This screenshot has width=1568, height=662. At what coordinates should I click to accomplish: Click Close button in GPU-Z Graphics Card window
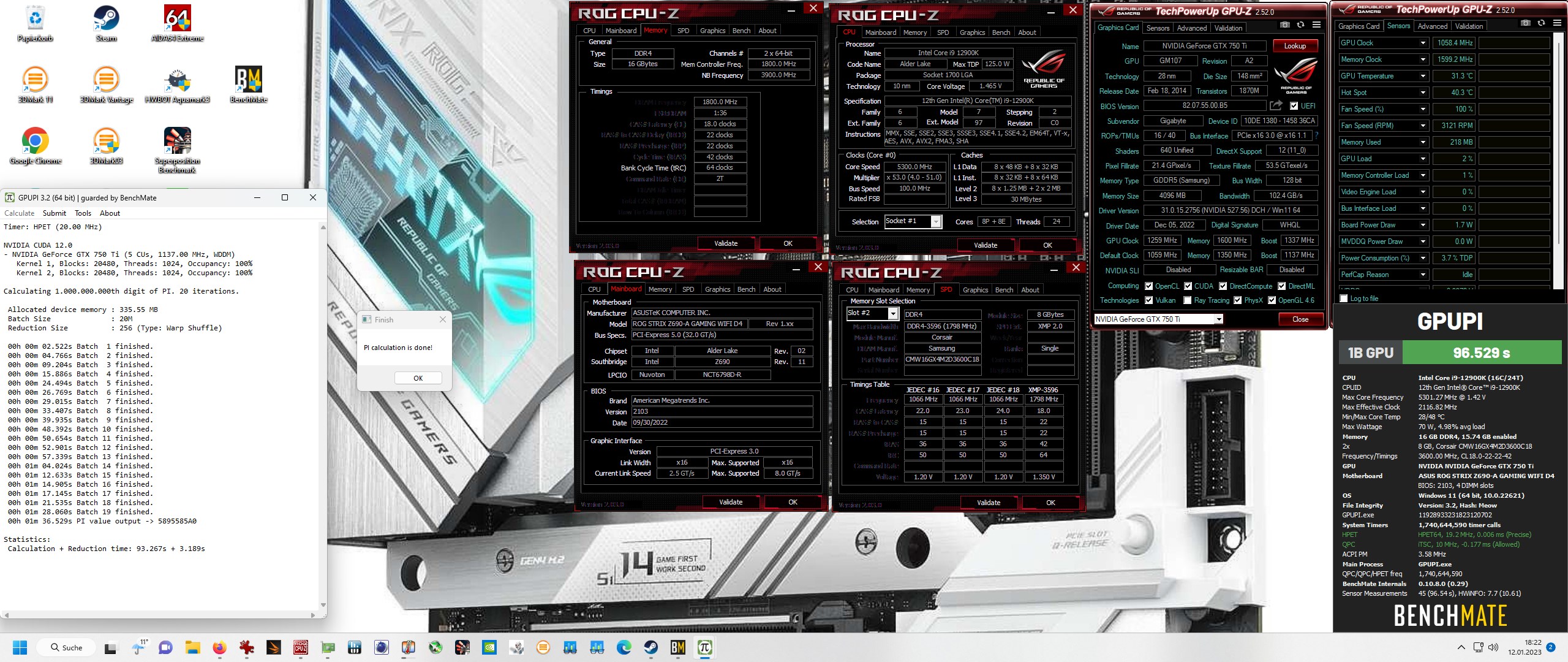[x=1300, y=319]
